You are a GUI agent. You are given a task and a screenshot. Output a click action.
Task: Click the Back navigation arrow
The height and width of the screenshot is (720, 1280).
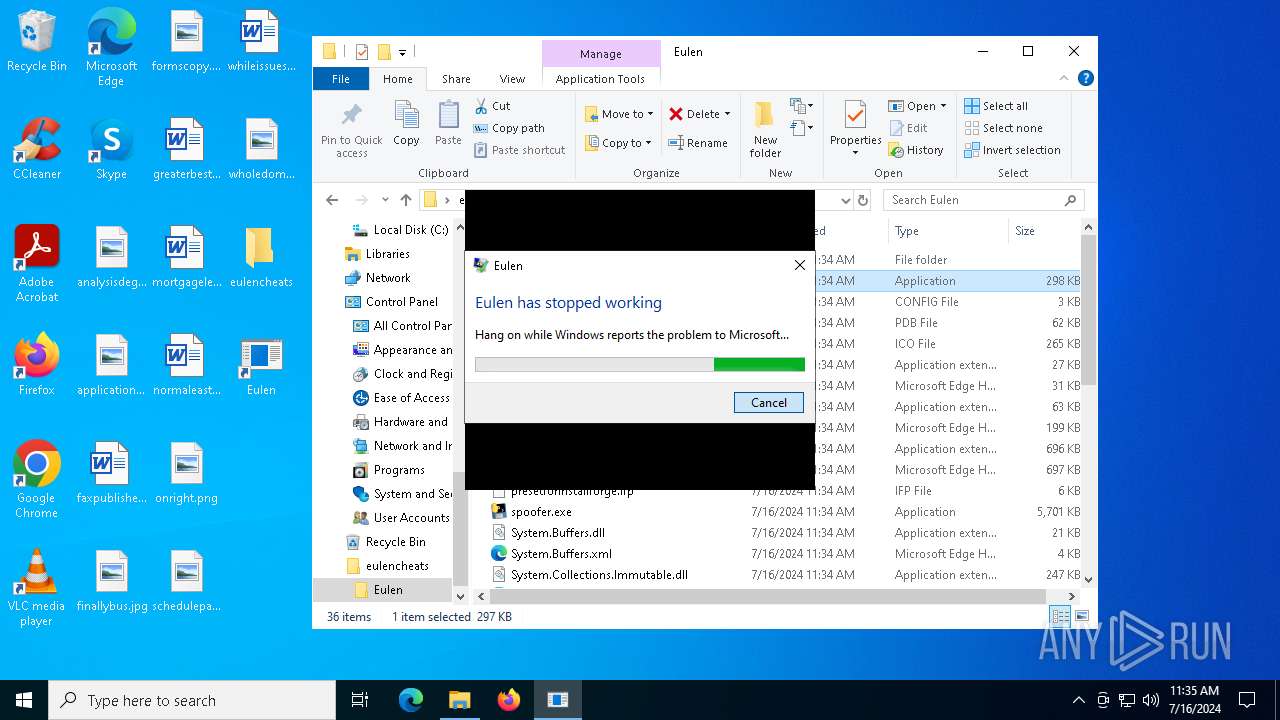332,200
